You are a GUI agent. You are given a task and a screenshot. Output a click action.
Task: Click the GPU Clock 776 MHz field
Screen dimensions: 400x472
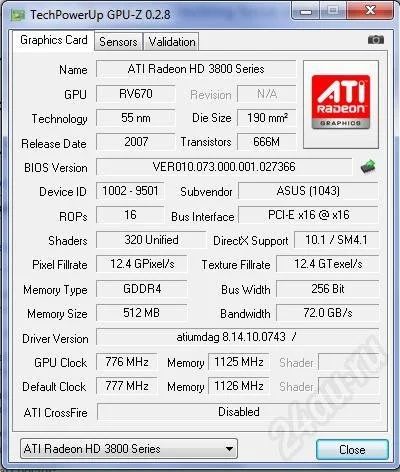(127, 362)
